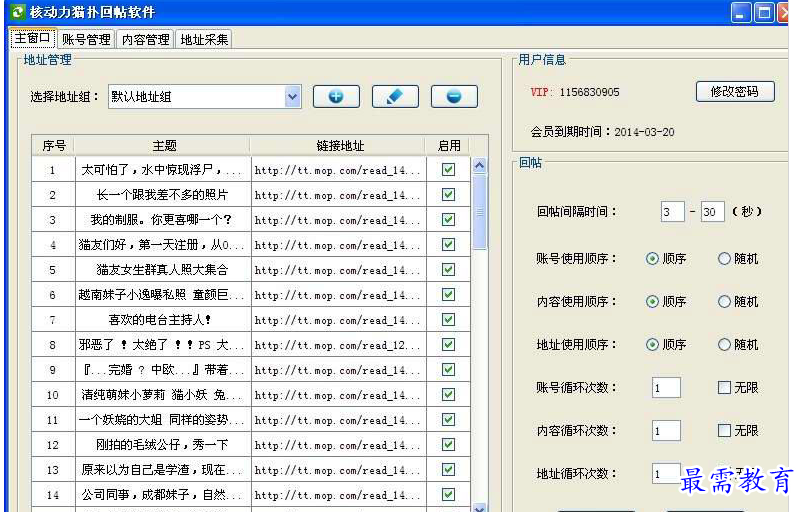The image size is (802, 512).
Task: Click the VIP number 1156830905
Action: pos(589,92)
